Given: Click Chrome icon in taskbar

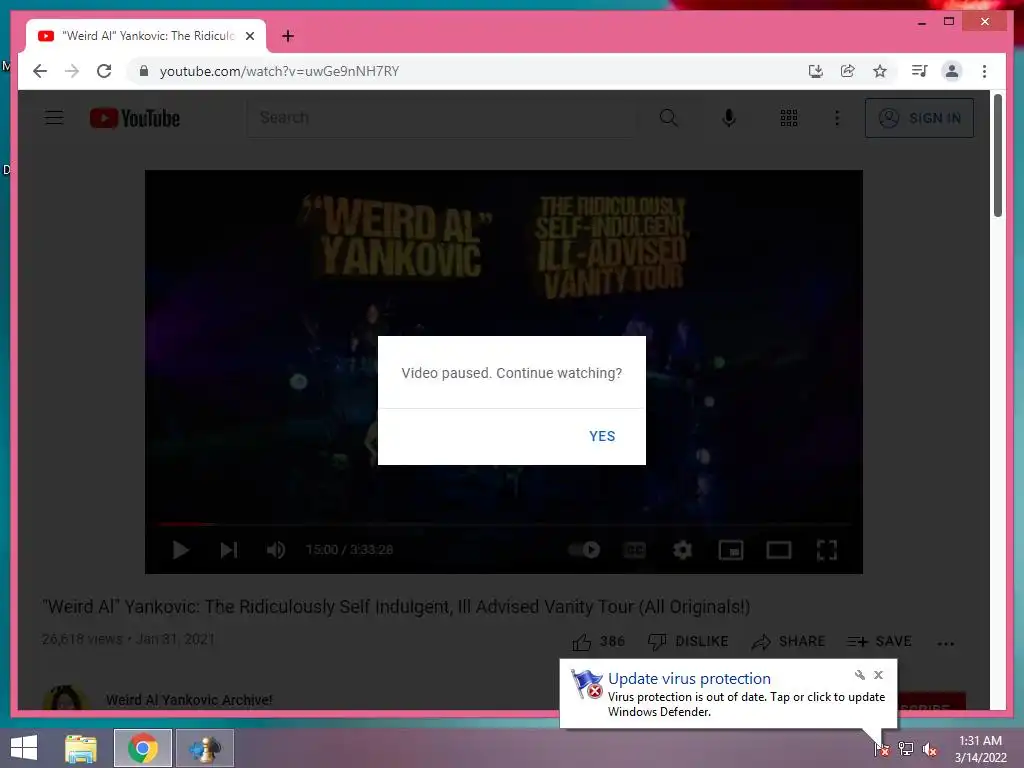Looking at the screenshot, I should click(x=143, y=748).
